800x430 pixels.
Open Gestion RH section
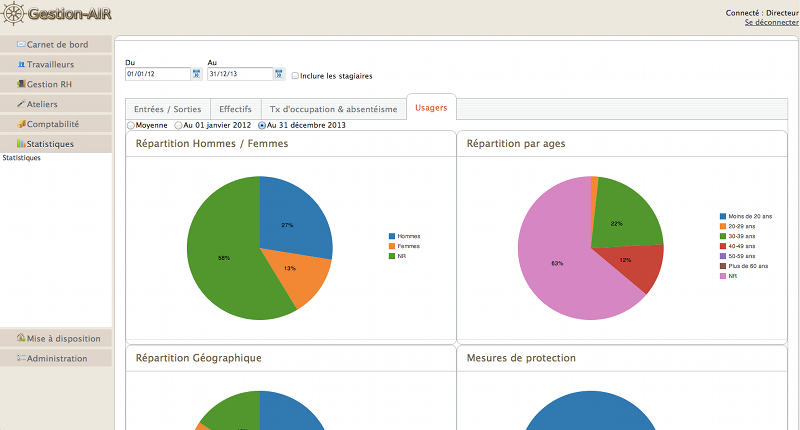56,84
